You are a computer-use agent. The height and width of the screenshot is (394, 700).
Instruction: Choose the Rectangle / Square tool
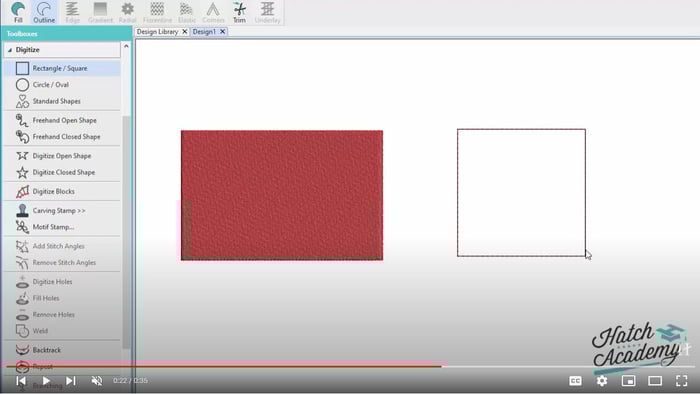62,68
